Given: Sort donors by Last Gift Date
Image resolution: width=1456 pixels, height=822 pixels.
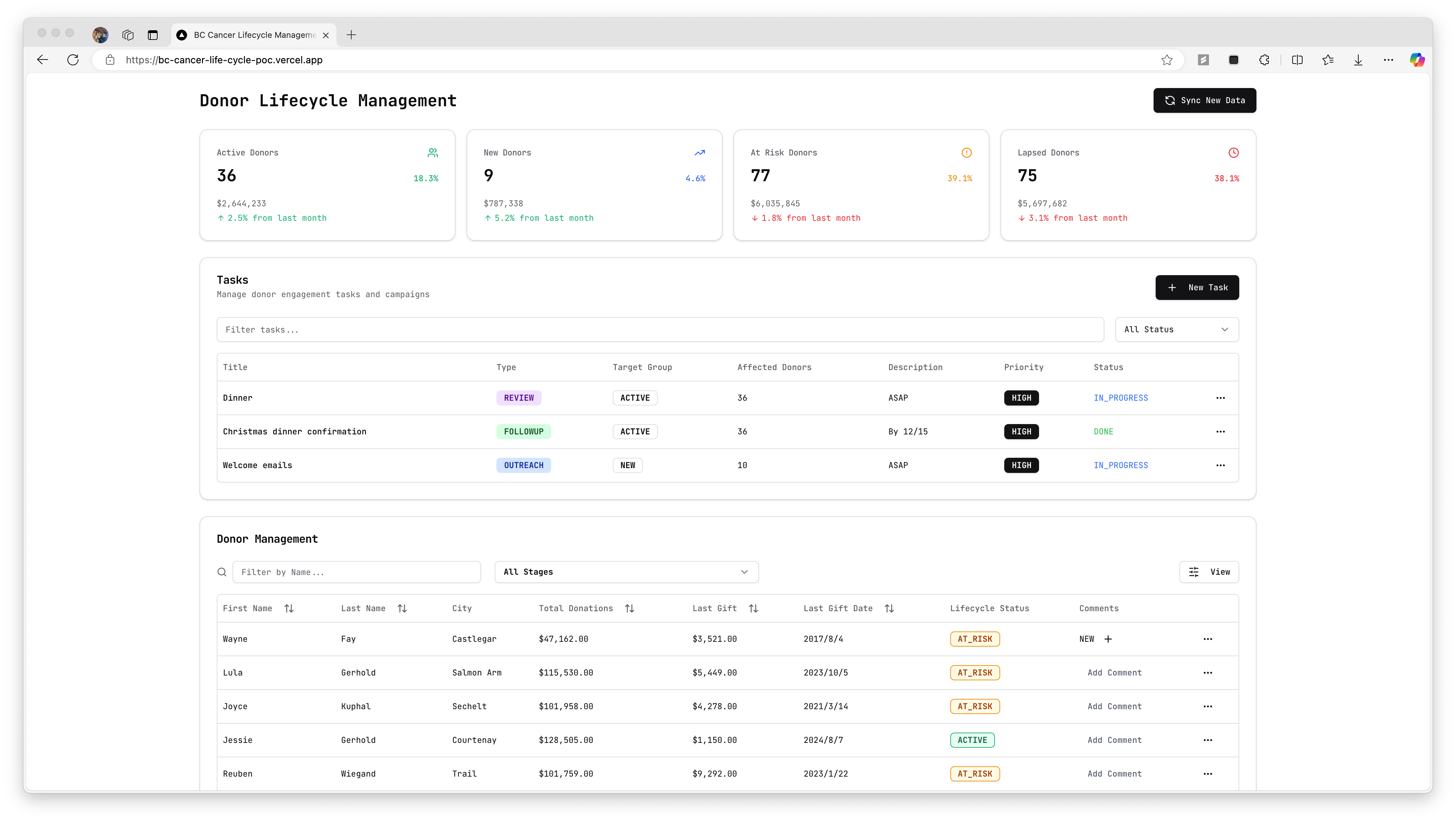Looking at the screenshot, I should (889, 608).
